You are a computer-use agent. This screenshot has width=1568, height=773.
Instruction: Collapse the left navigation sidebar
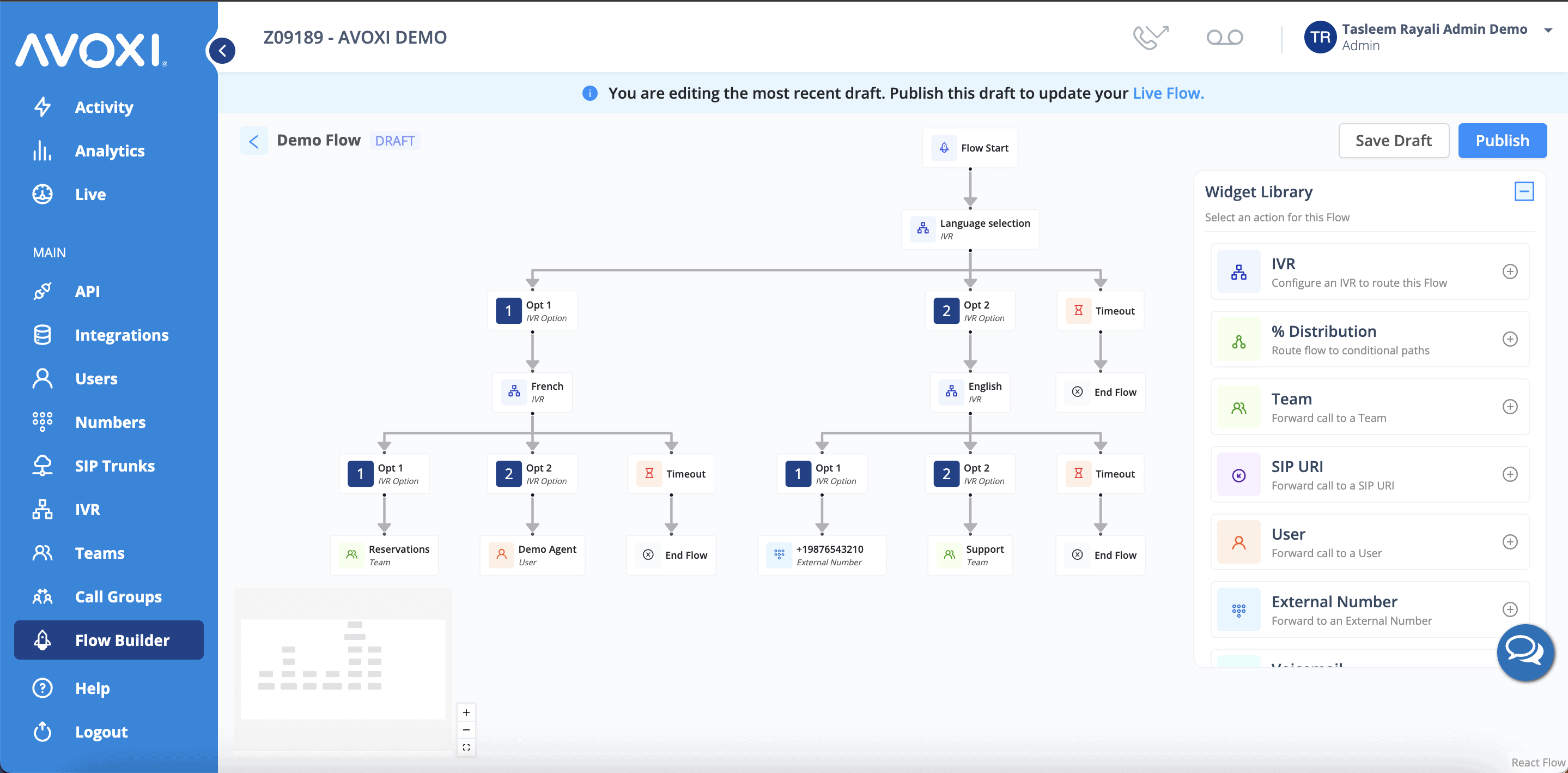click(222, 51)
